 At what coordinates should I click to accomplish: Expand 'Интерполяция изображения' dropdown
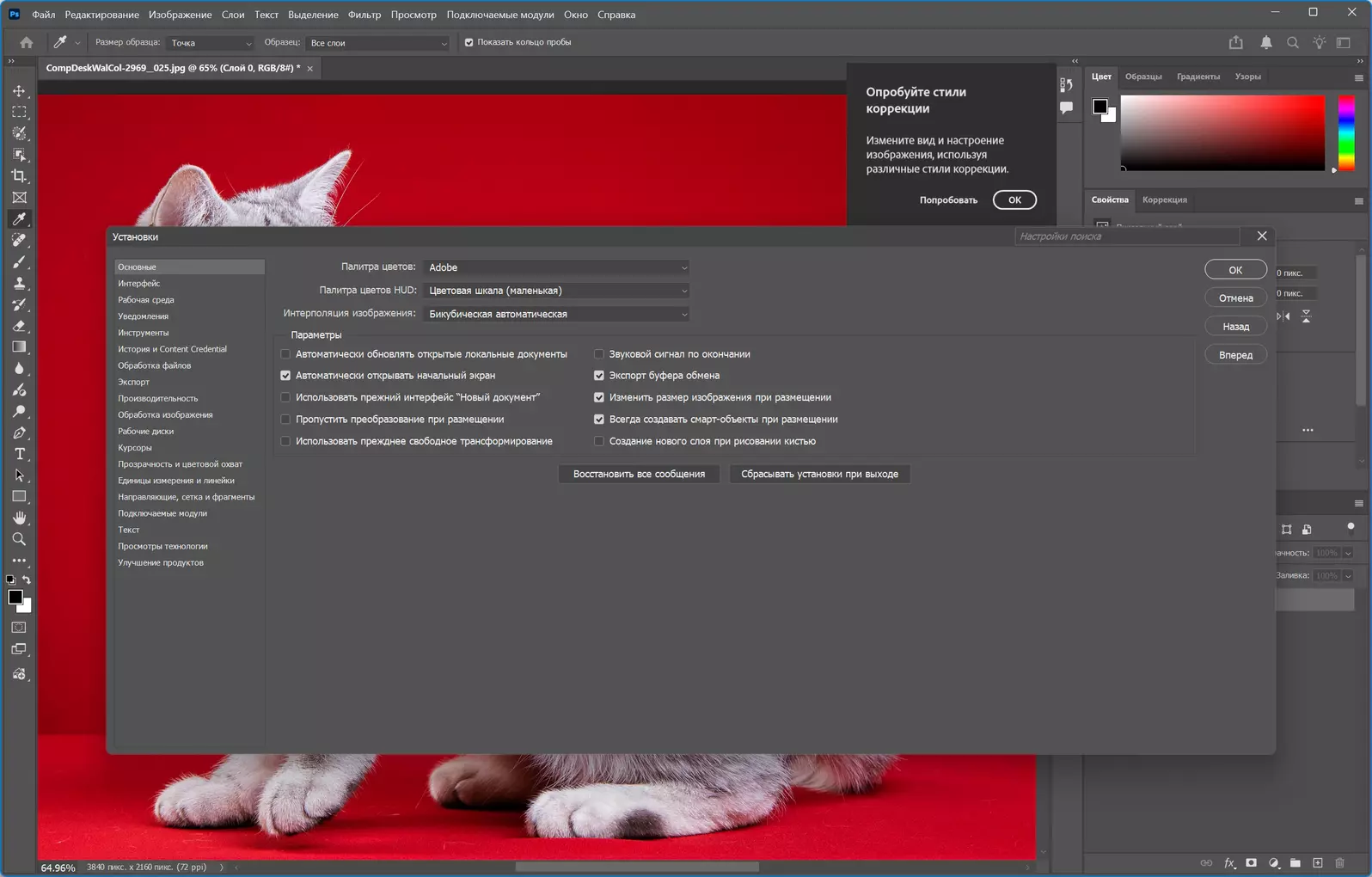[557, 314]
